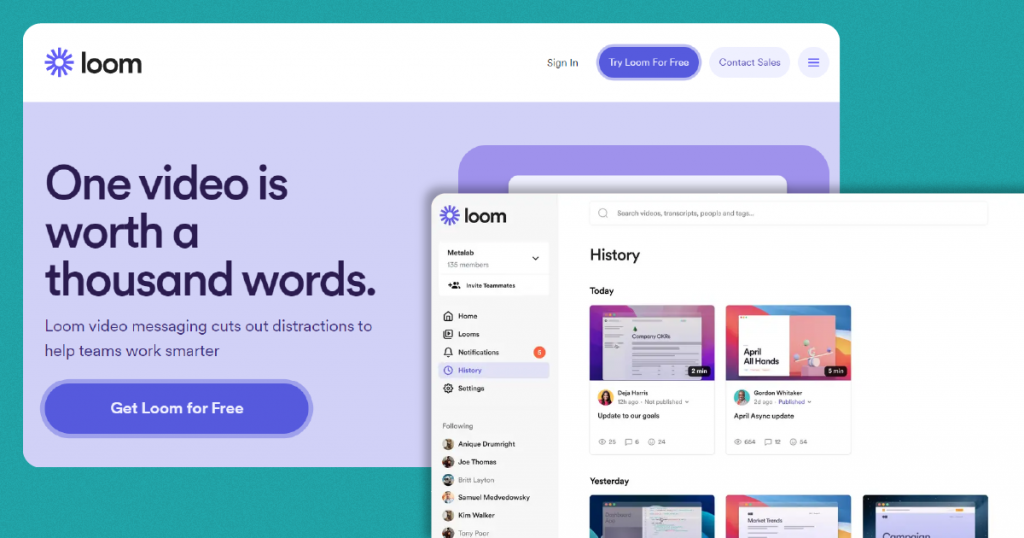This screenshot has width=1024, height=538.
Task: Click Deja Harris's avatar on the video card
Action: point(605,397)
